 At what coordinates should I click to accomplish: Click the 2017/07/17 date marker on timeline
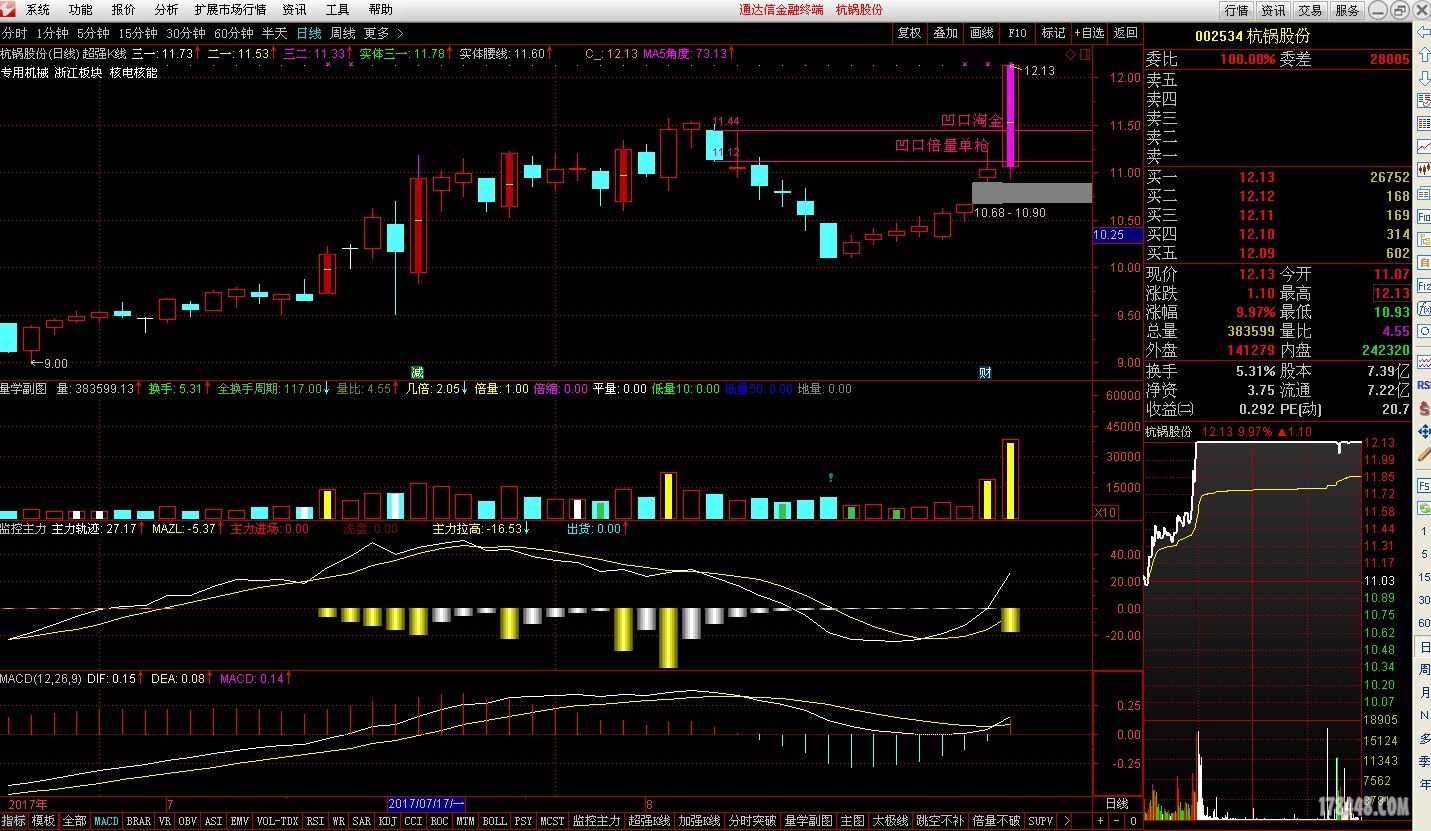[426, 803]
